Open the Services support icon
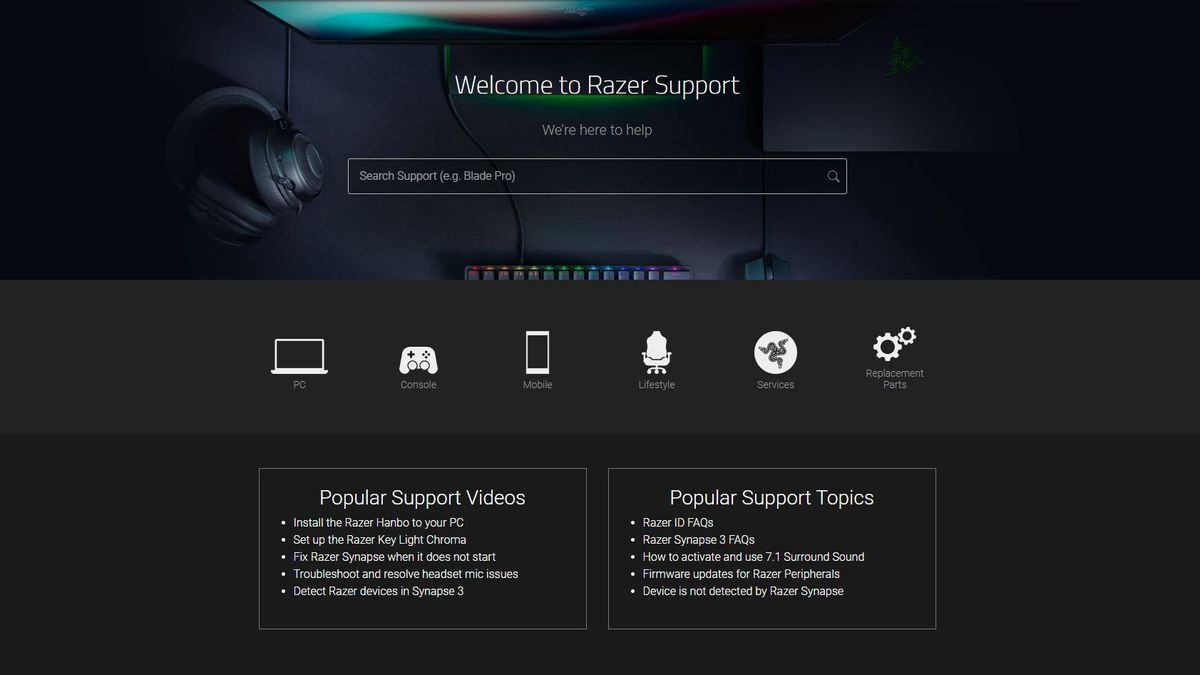 (x=775, y=352)
